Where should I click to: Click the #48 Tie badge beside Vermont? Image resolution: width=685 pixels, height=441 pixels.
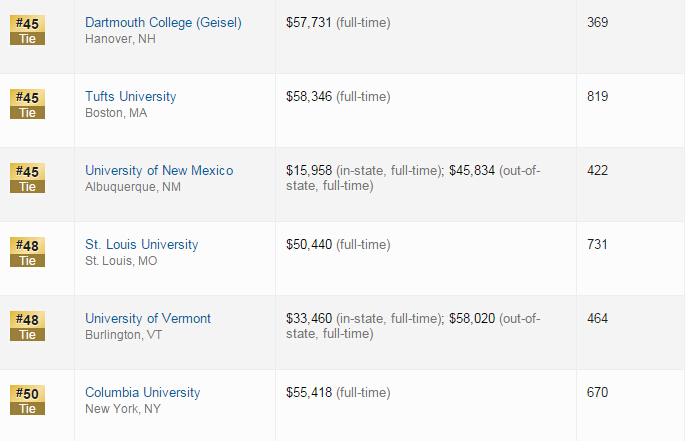(x=28, y=326)
